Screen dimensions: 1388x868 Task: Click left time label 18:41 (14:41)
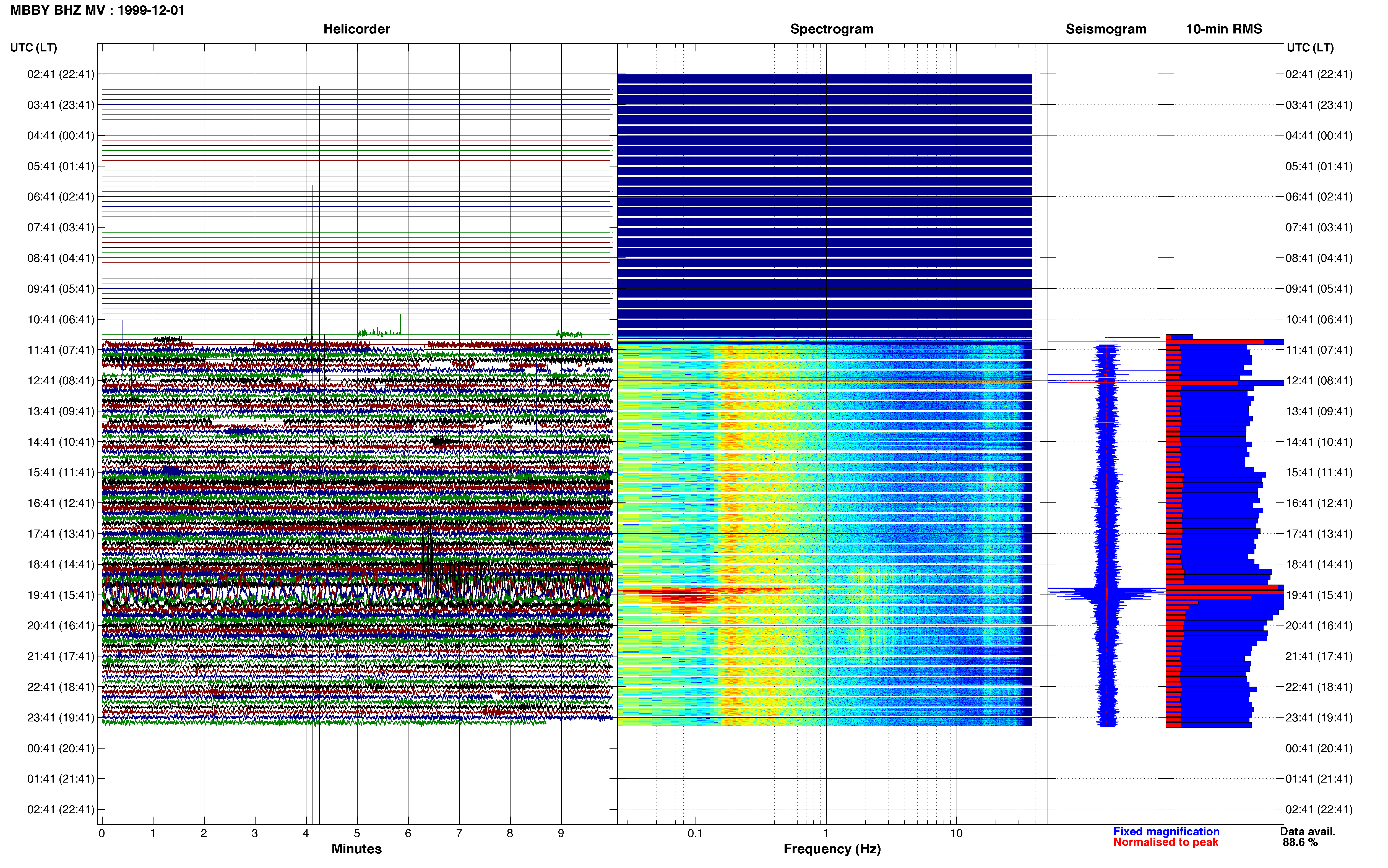60,564
